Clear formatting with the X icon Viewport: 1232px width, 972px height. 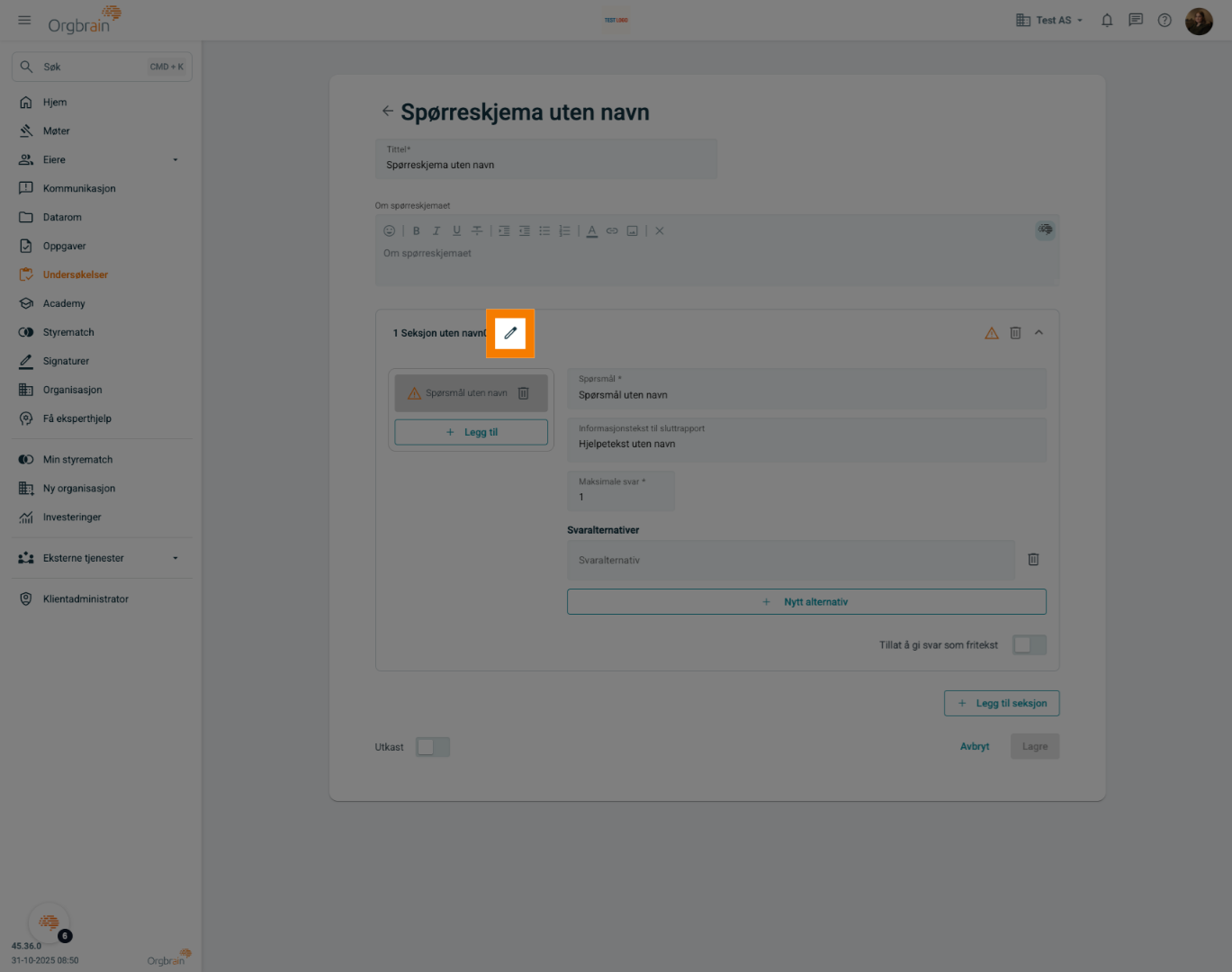660,231
